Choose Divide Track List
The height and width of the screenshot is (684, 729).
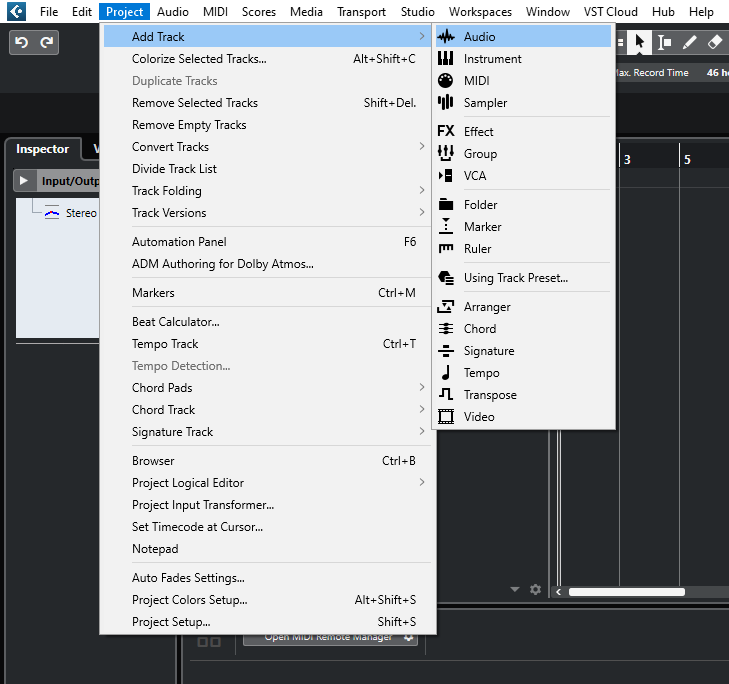pos(268,168)
